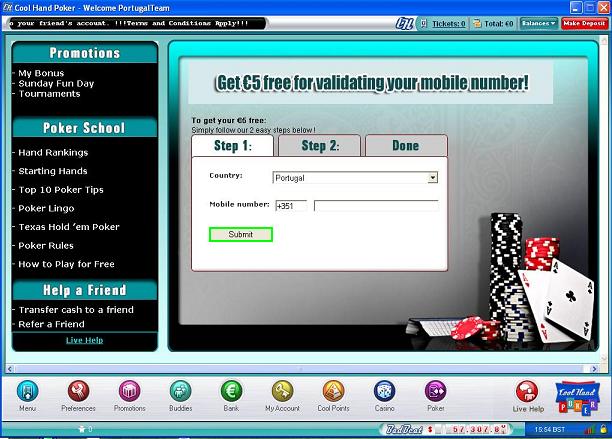Image resolution: width=612 pixels, height=439 pixels.
Task: Open Poker Rules page
Action: (x=46, y=245)
